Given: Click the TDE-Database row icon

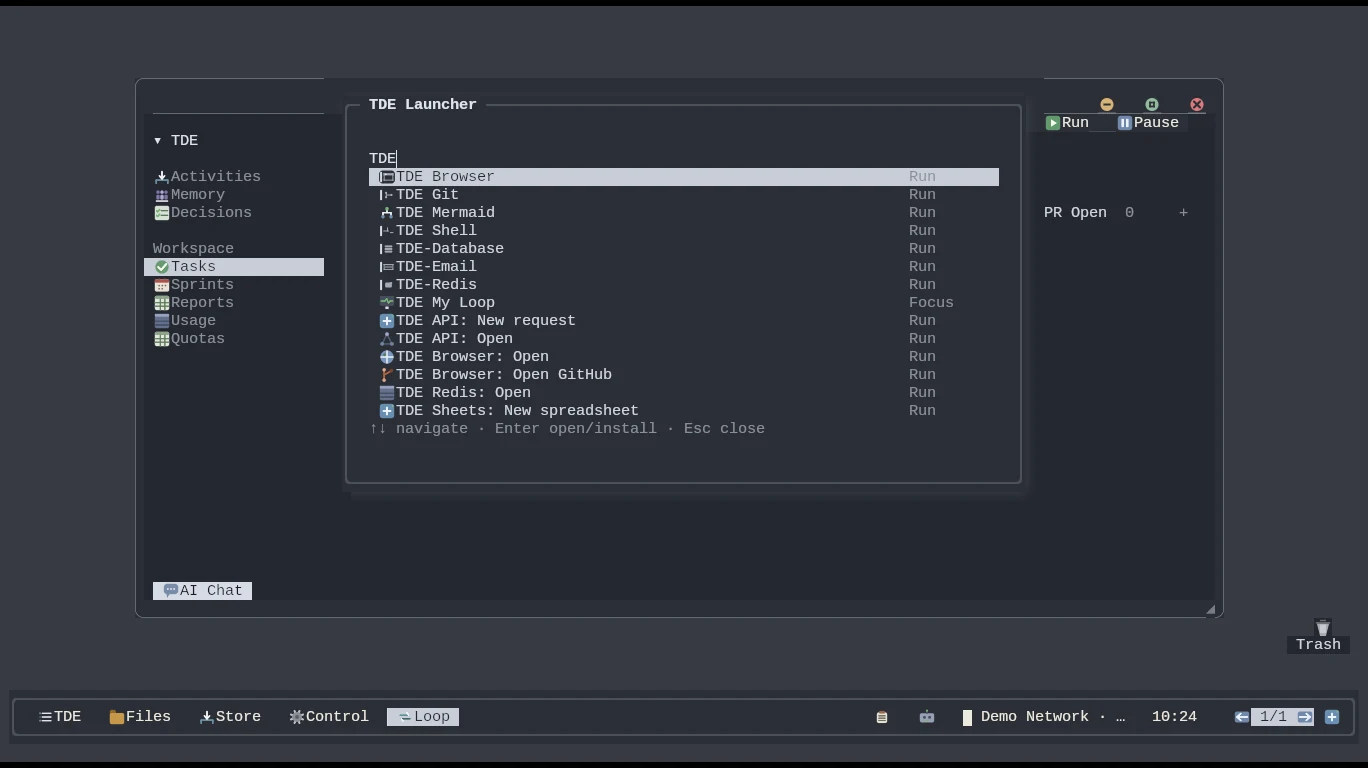Looking at the screenshot, I should [x=387, y=249].
